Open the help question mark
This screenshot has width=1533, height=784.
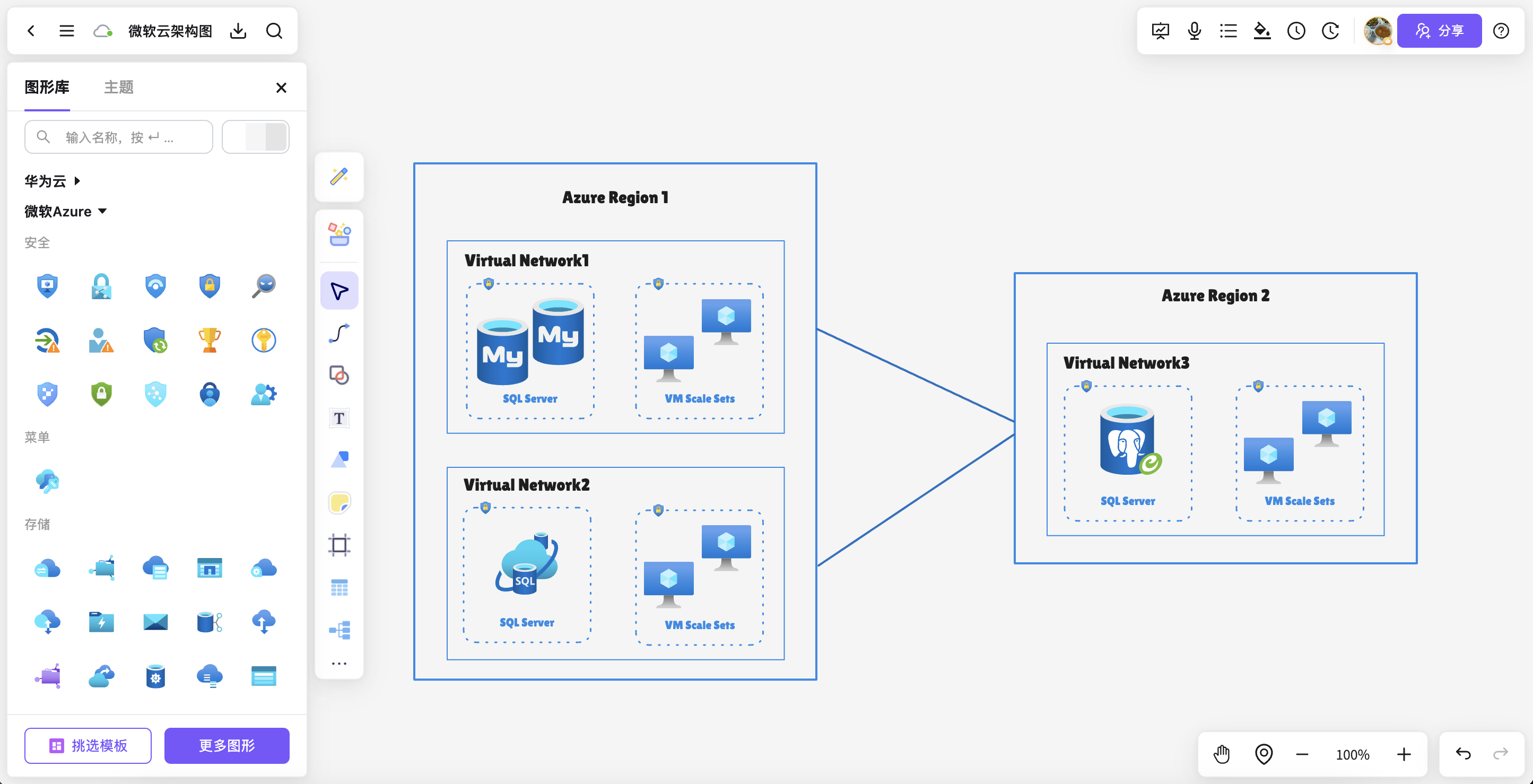[1502, 30]
